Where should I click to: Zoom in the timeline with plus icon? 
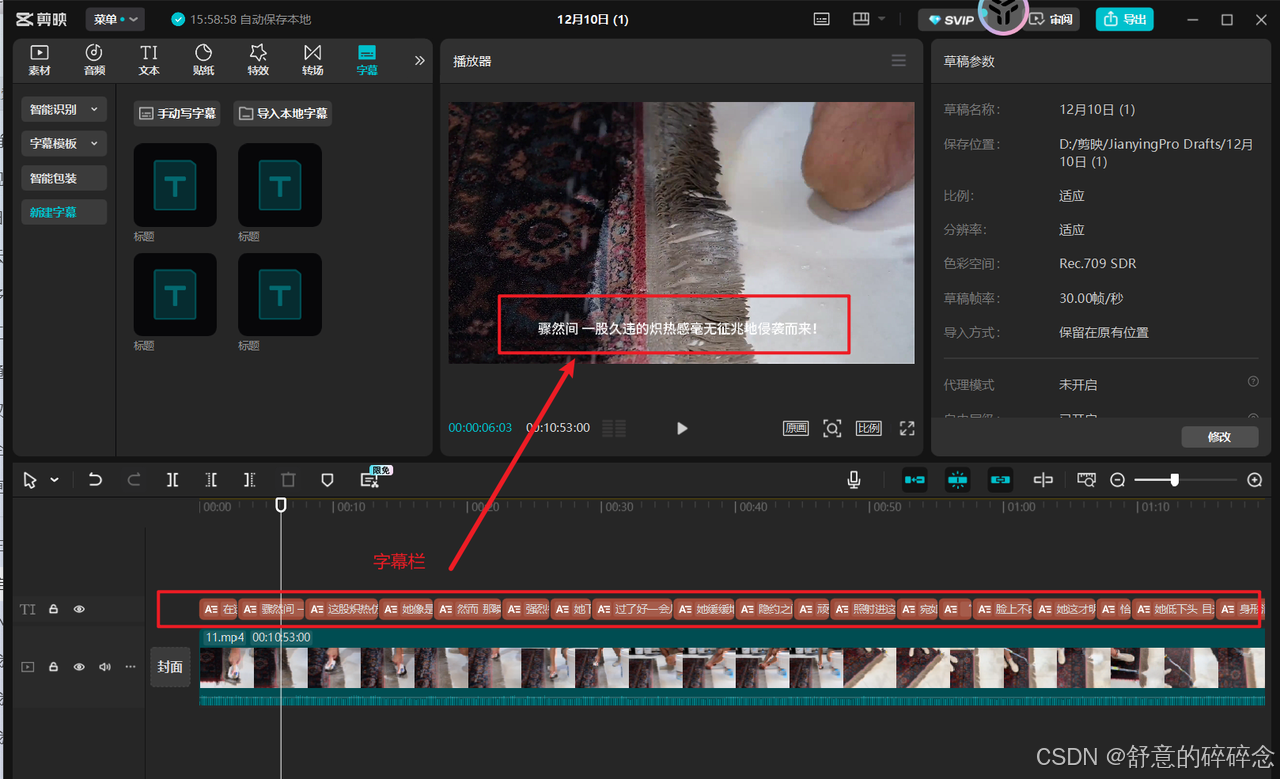1255,480
